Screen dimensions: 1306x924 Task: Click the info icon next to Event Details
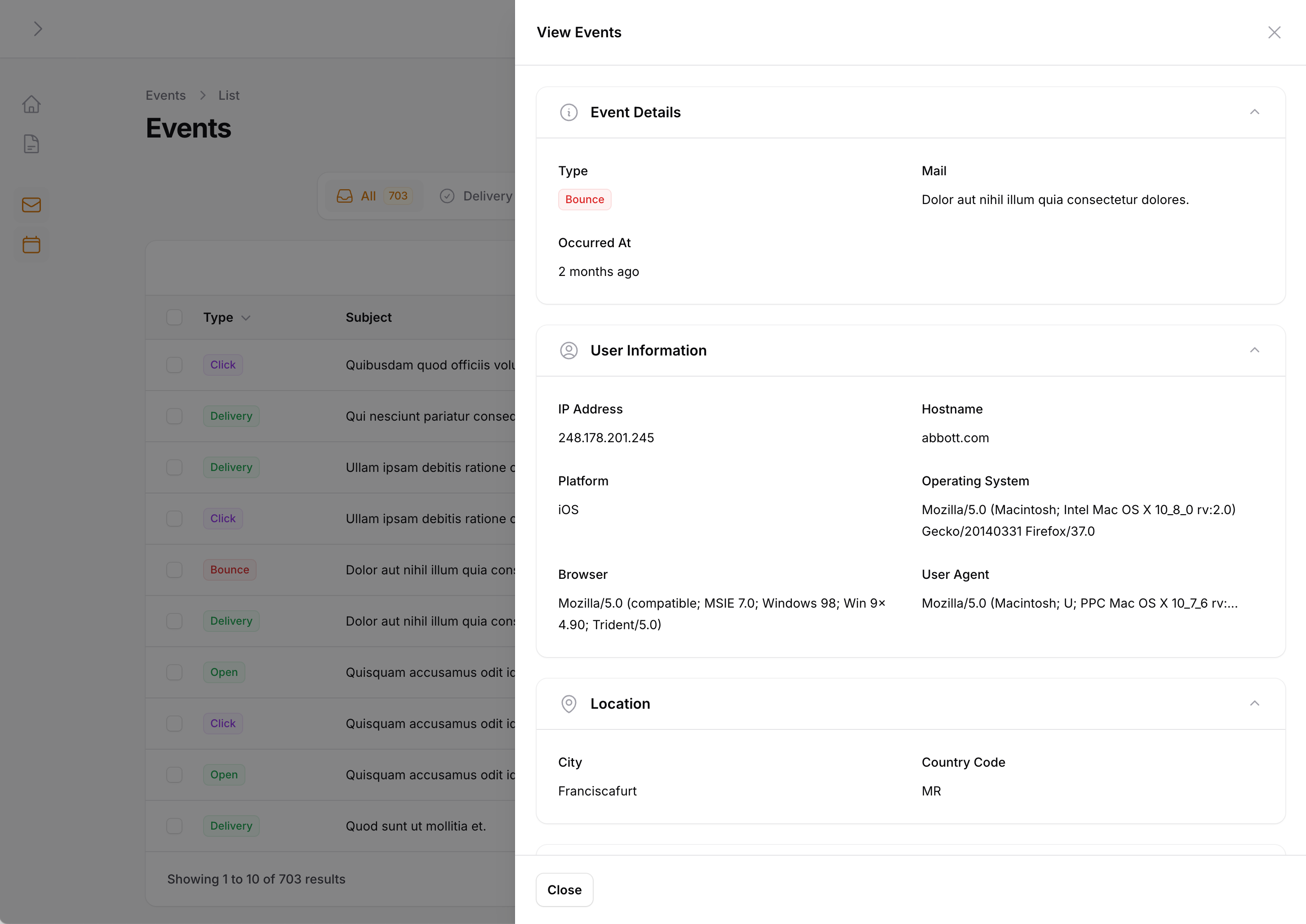(x=568, y=112)
